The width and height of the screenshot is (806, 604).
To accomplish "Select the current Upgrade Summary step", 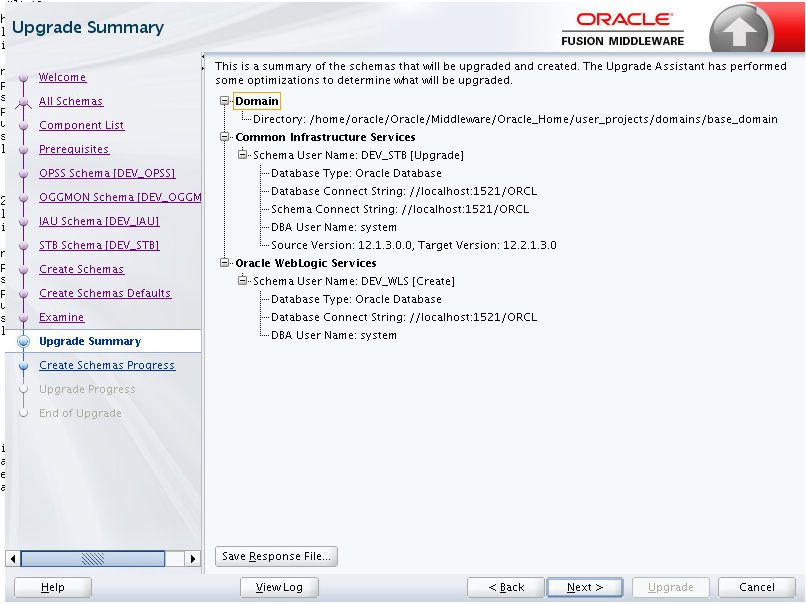I will click(90, 341).
